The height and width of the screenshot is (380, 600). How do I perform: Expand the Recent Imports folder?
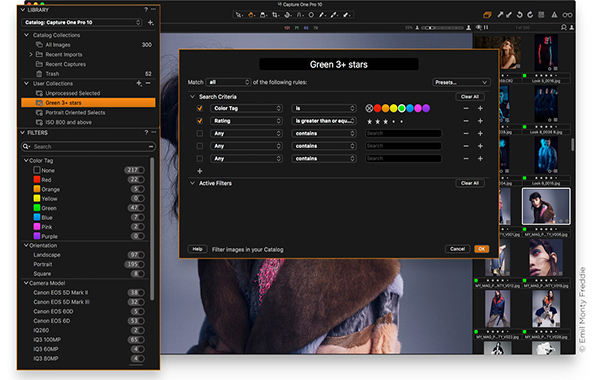tap(31, 54)
